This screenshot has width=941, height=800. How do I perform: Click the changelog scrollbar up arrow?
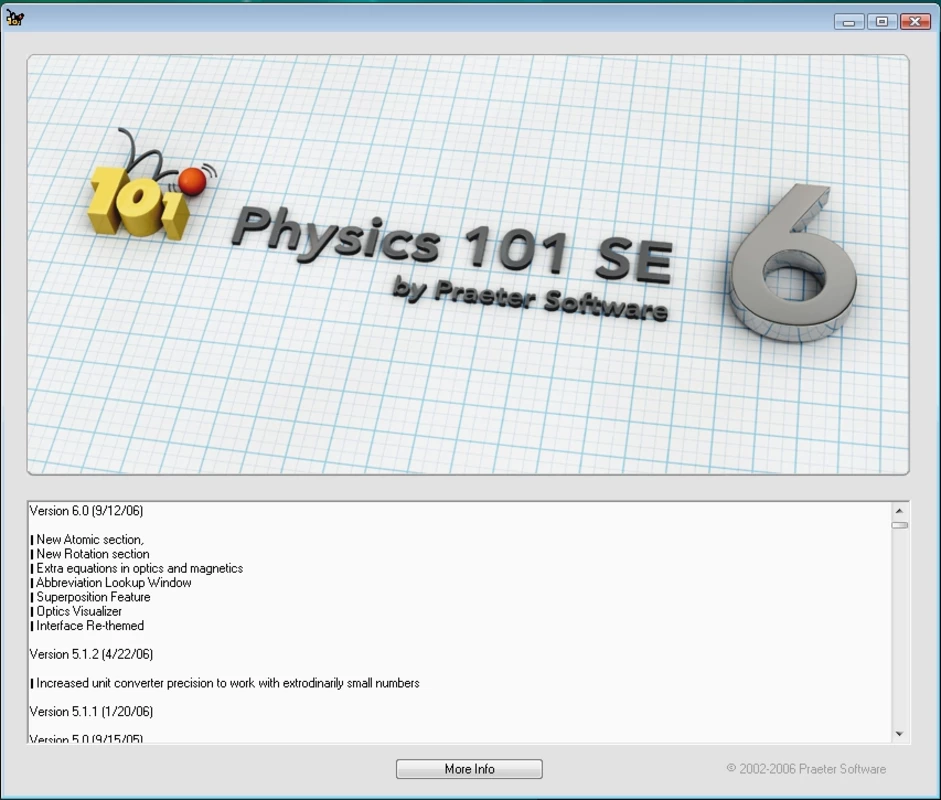point(899,511)
